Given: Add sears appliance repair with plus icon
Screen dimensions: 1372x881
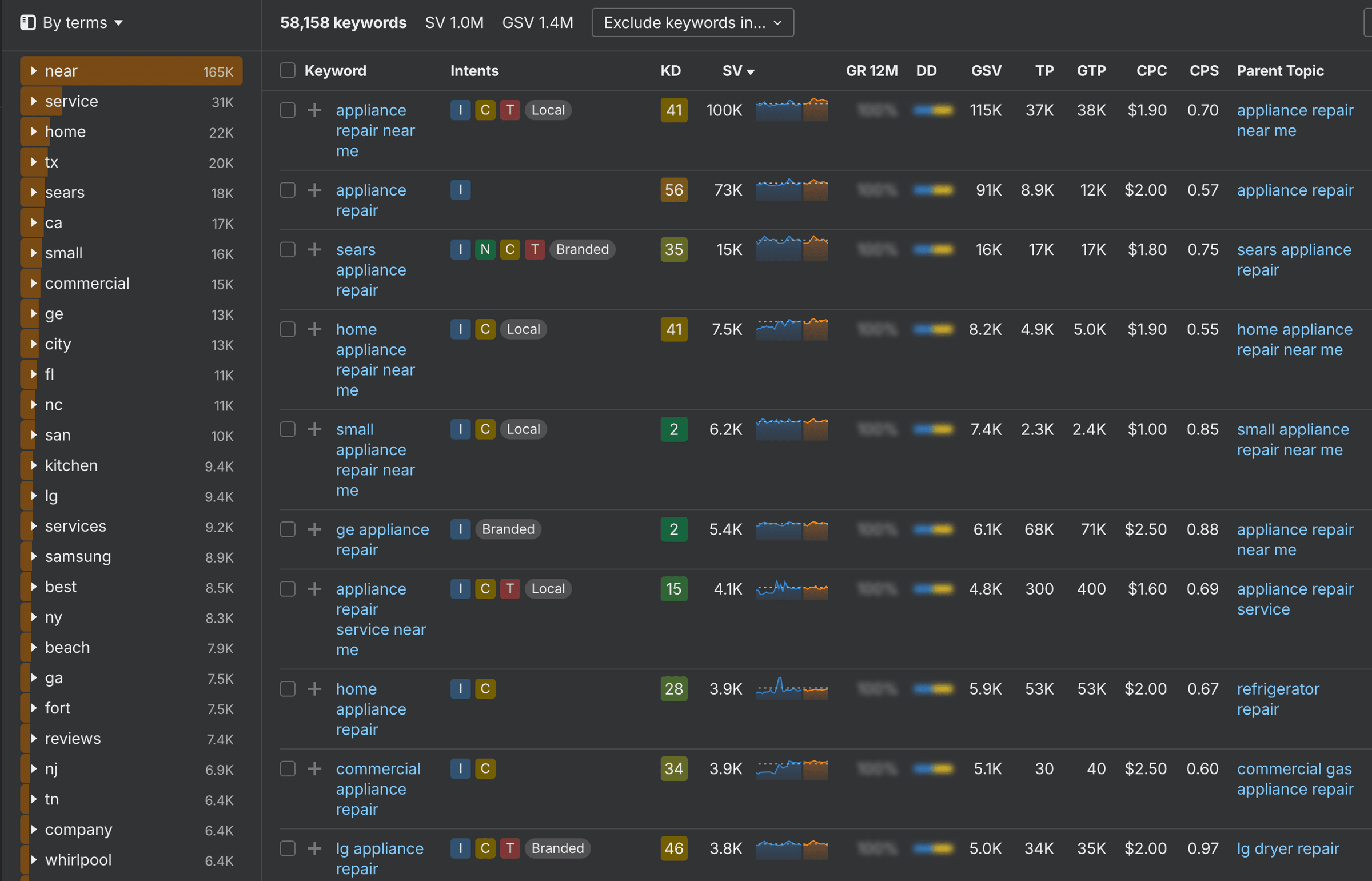Looking at the screenshot, I should [314, 249].
